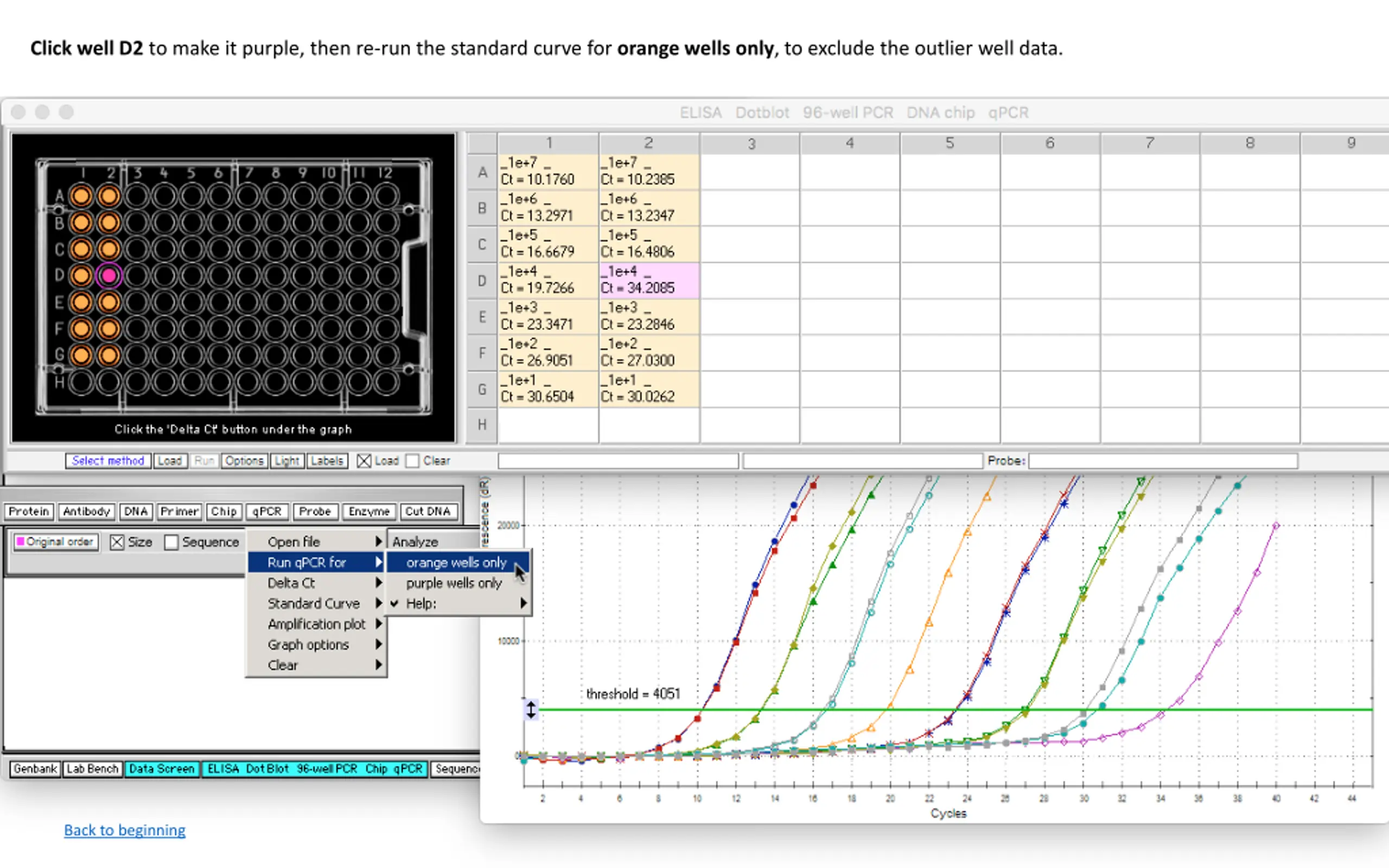Click the Probe input field
This screenshot has height=868, width=1389.
pos(1162,461)
